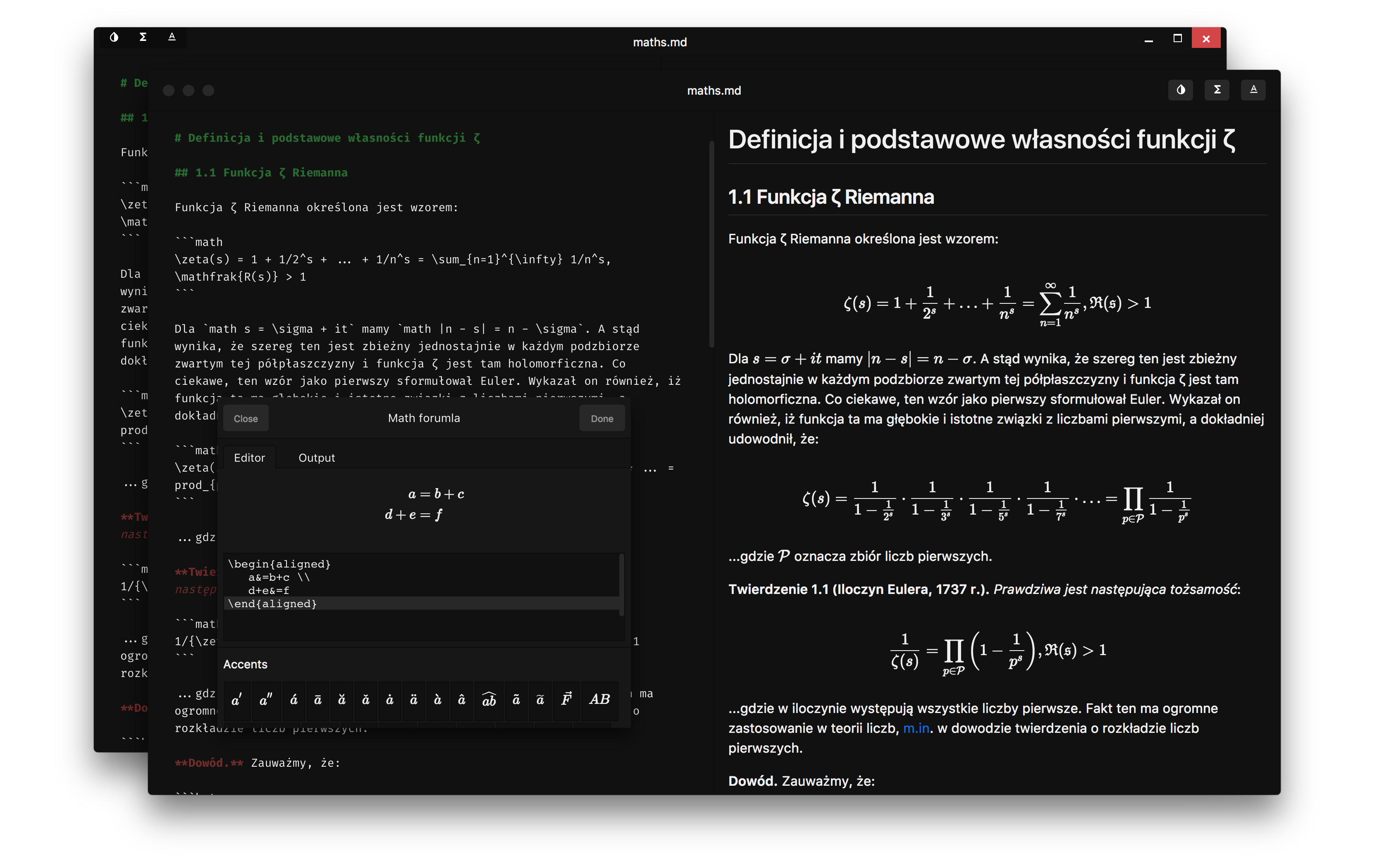The height and width of the screenshot is (868, 1389).
Task: Click the LaTeX formula editor text area
Action: [x=422, y=597]
